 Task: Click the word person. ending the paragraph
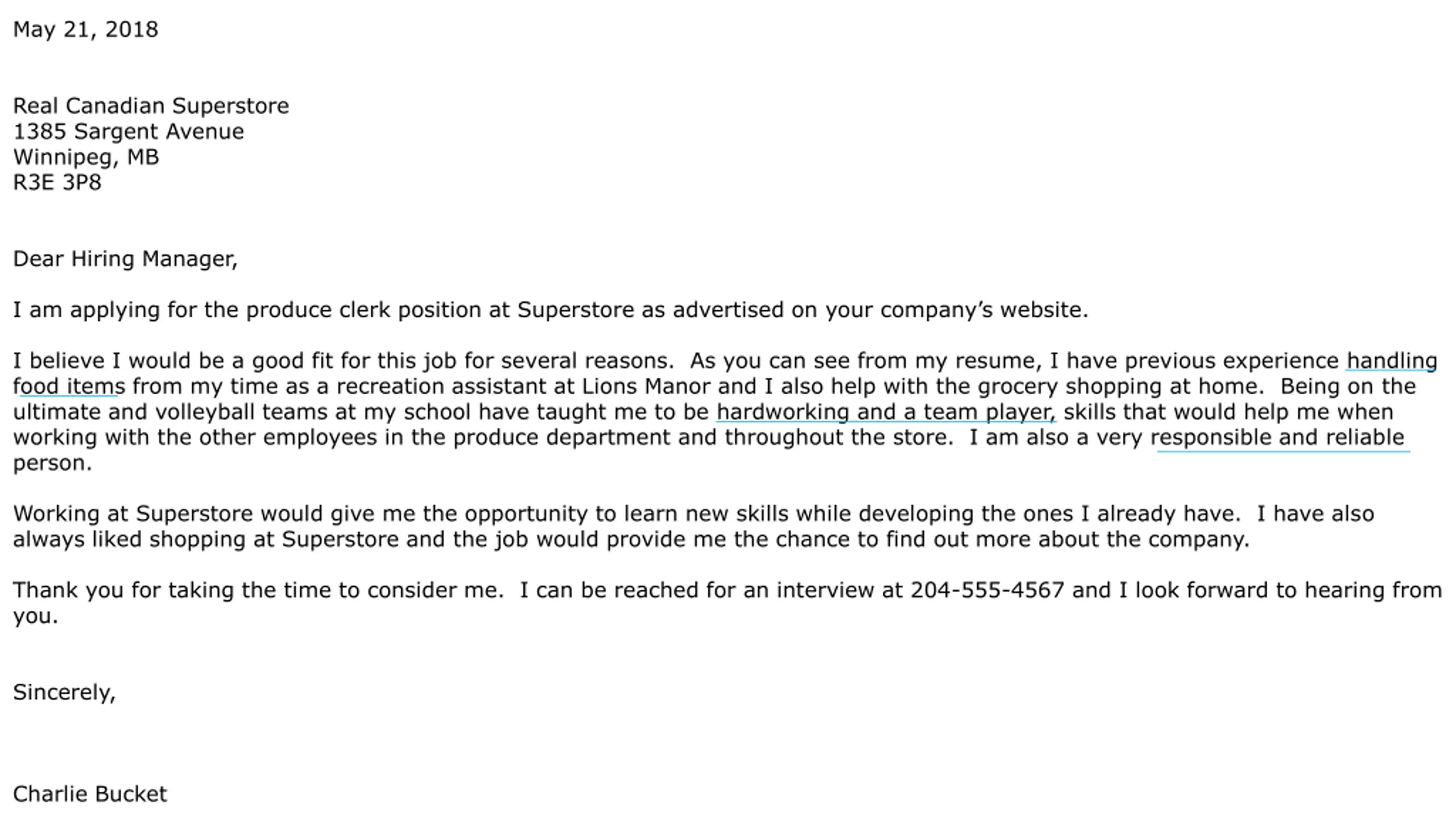click(x=52, y=464)
